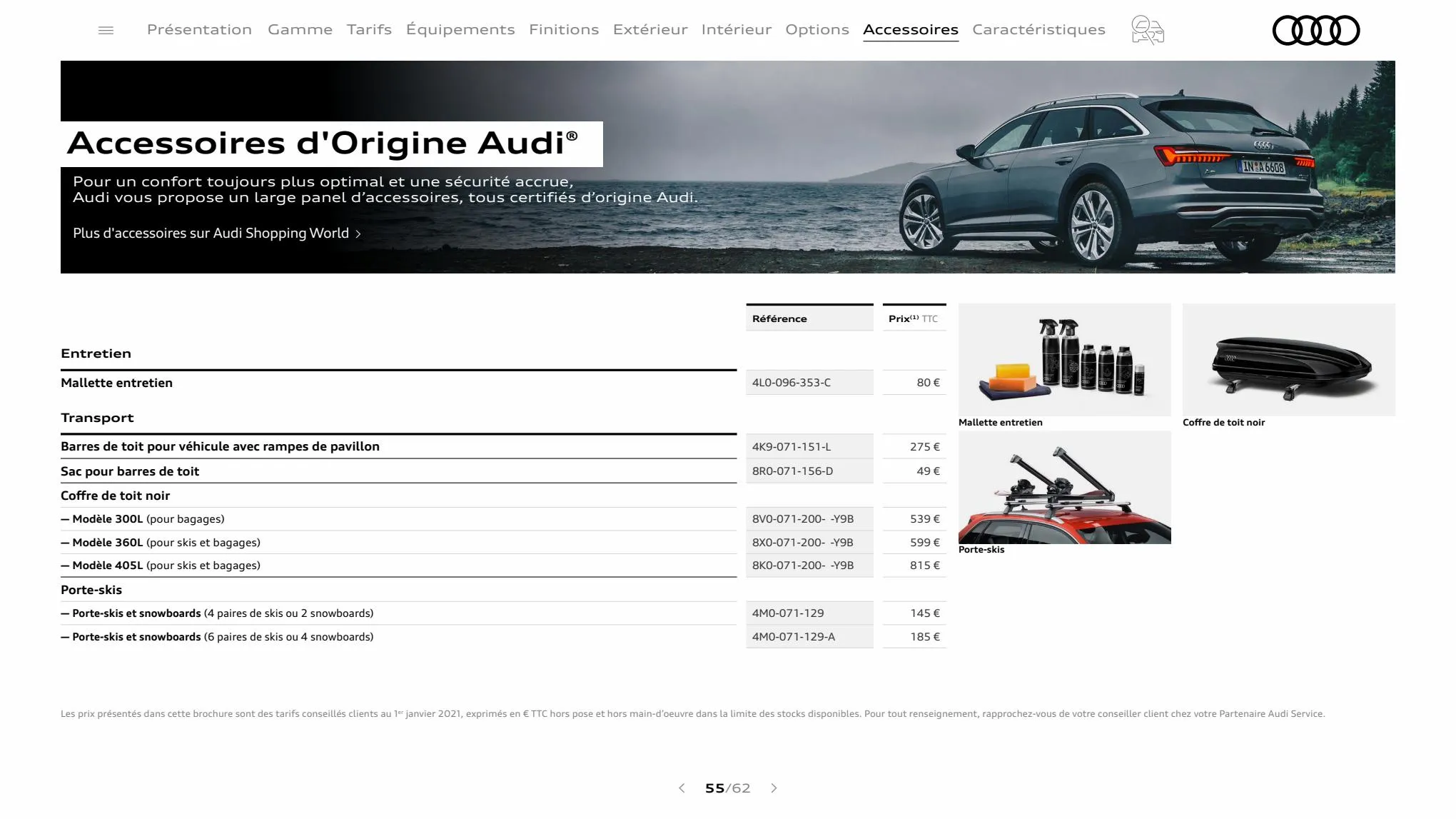Click the Porte-skis image caption
The height and width of the screenshot is (819, 1456).
point(981,550)
